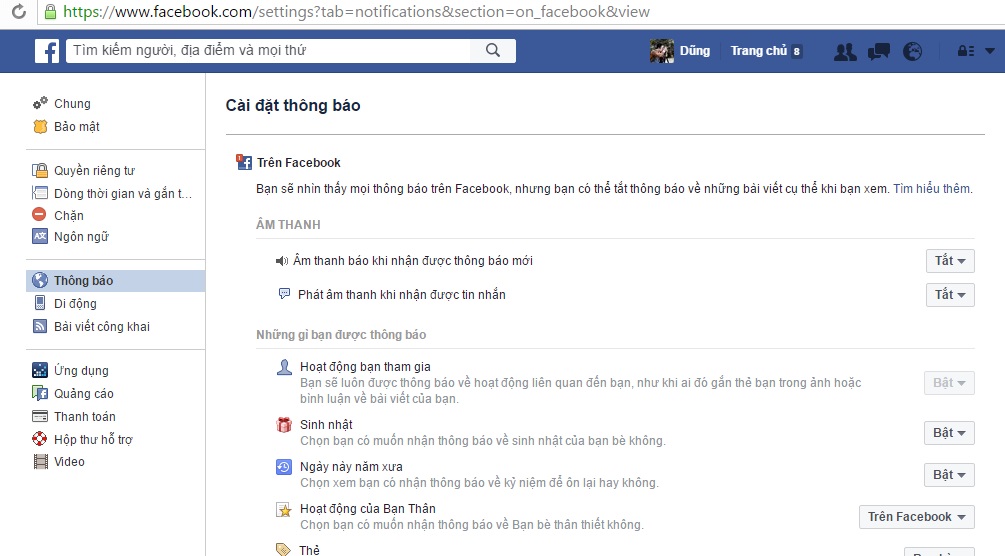Click the person icon for Hoạt động bạn tham gia
This screenshot has width=1005, height=556.
pyautogui.click(x=284, y=367)
